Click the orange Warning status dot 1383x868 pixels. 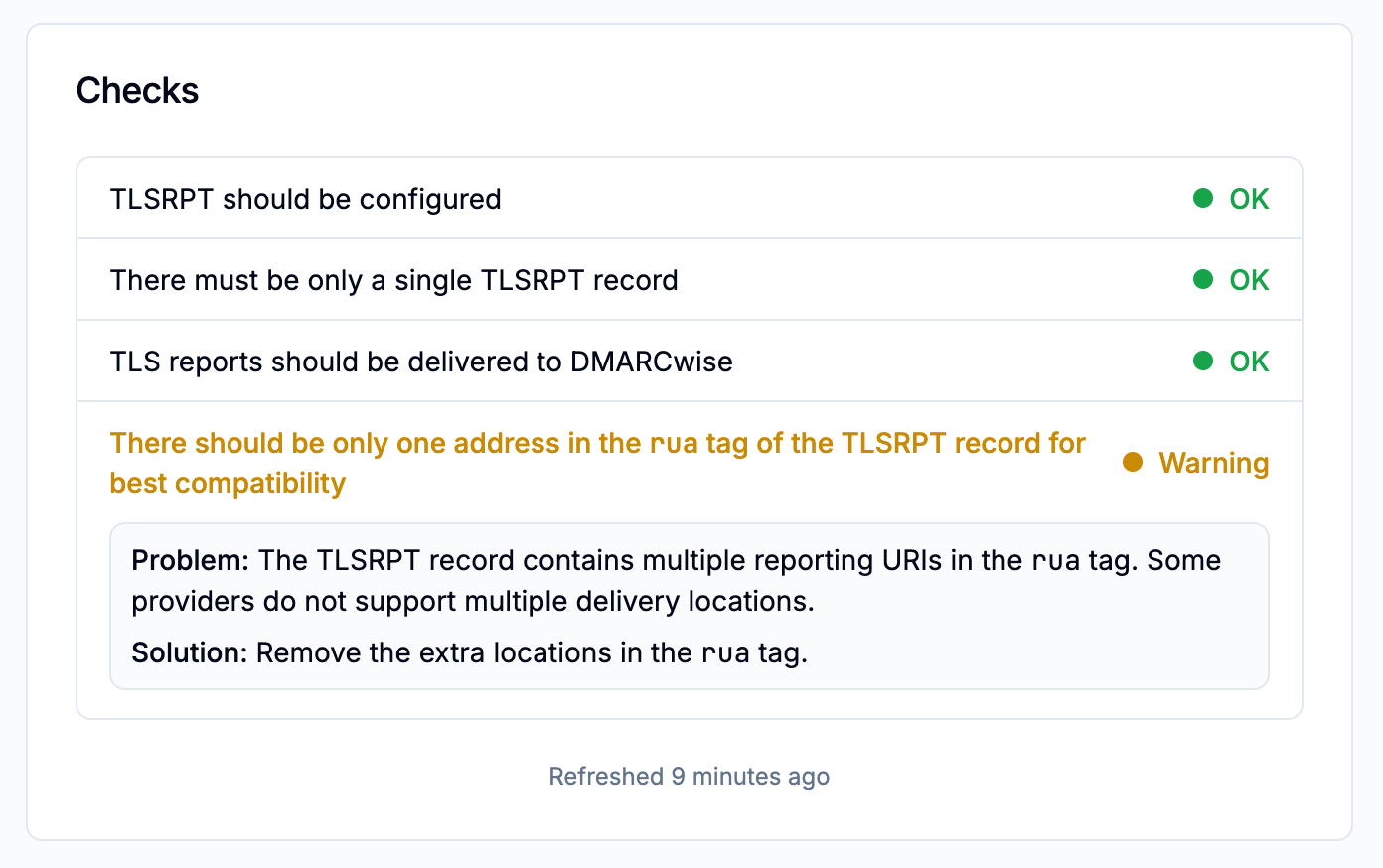tap(1133, 462)
